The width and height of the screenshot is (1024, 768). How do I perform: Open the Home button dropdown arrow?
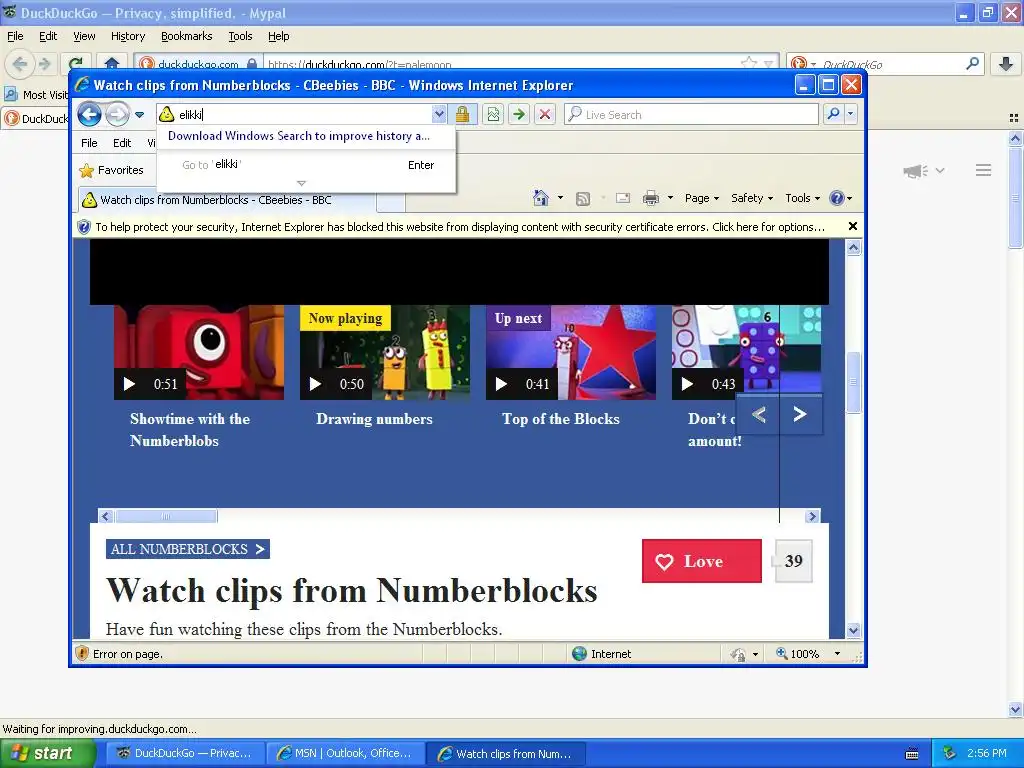(560, 198)
